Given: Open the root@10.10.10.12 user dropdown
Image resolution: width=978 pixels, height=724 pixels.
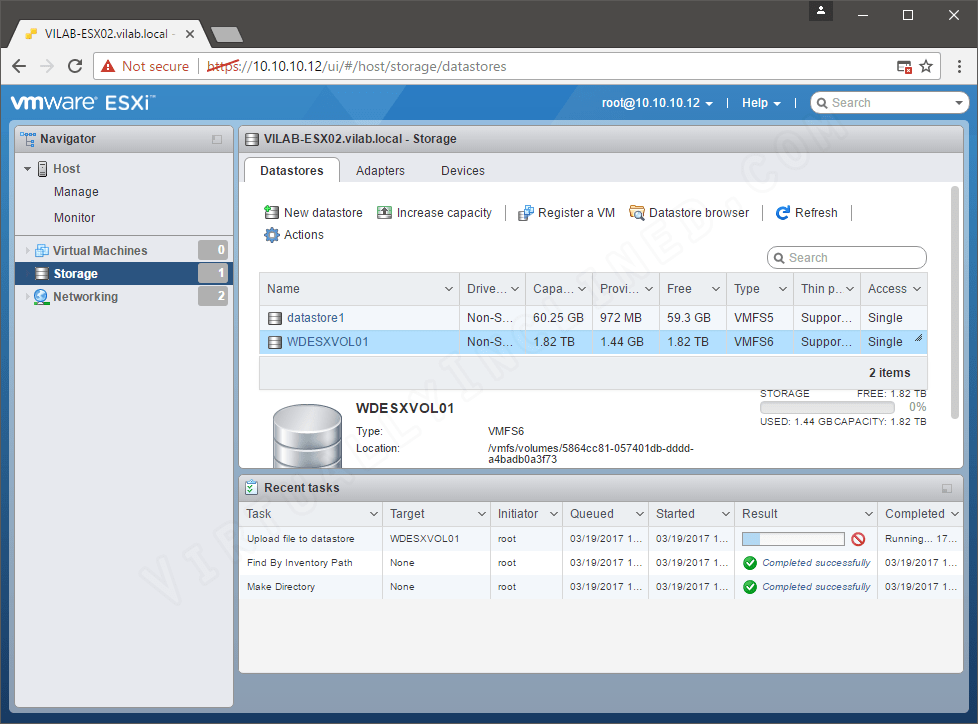Looking at the screenshot, I should pyautogui.click(x=657, y=104).
